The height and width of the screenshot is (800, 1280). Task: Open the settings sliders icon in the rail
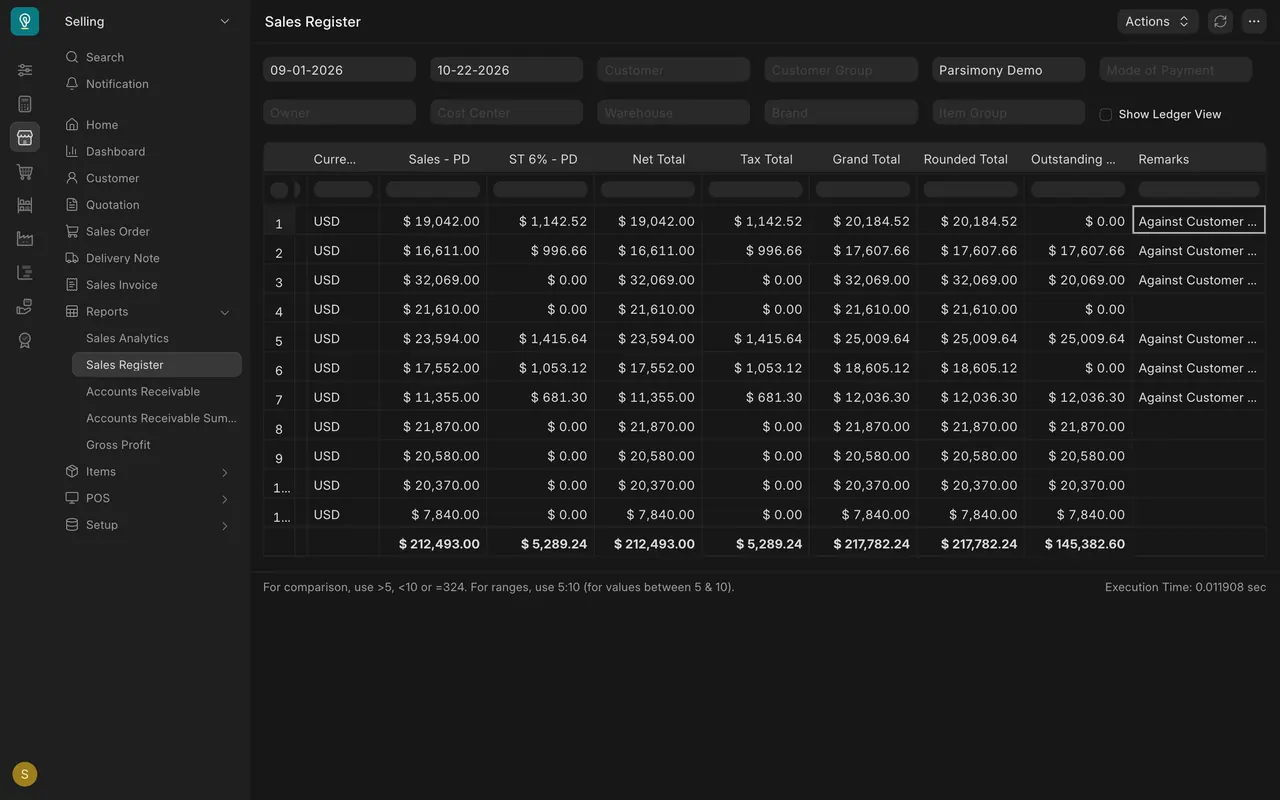(25, 70)
